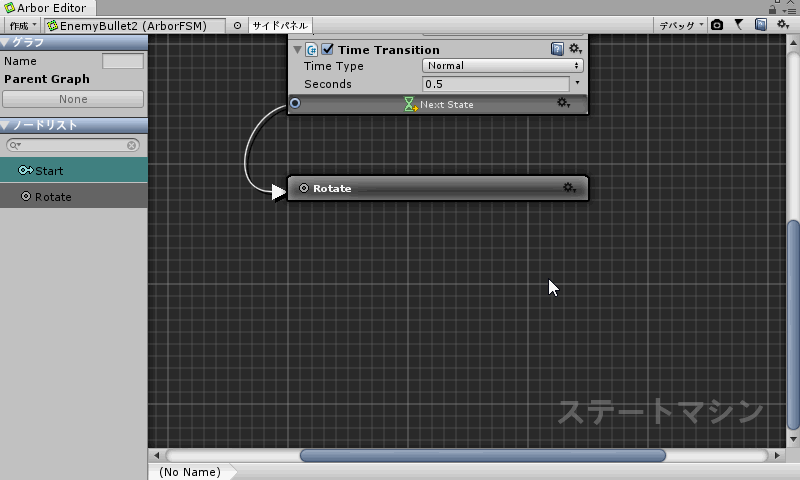
Task: Select the Rotate node in node list
Action: pyautogui.click(x=74, y=196)
